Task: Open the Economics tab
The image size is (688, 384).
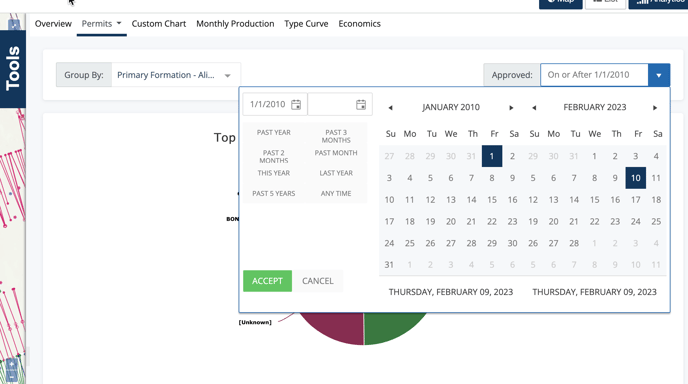Action: click(359, 24)
